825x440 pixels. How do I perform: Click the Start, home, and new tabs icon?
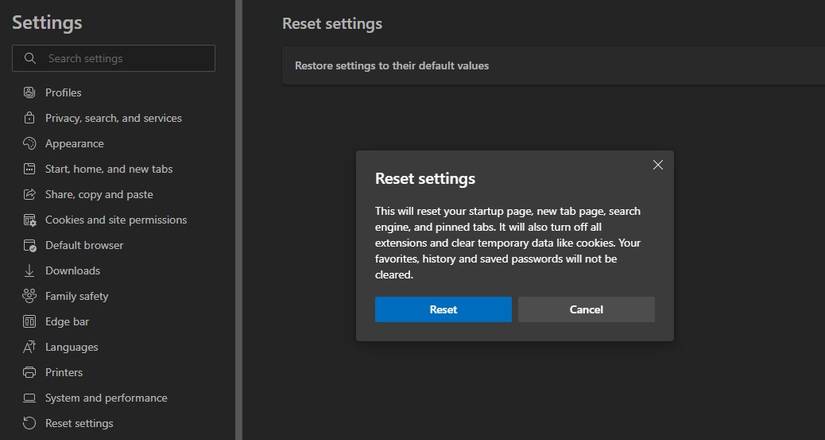click(x=29, y=169)
